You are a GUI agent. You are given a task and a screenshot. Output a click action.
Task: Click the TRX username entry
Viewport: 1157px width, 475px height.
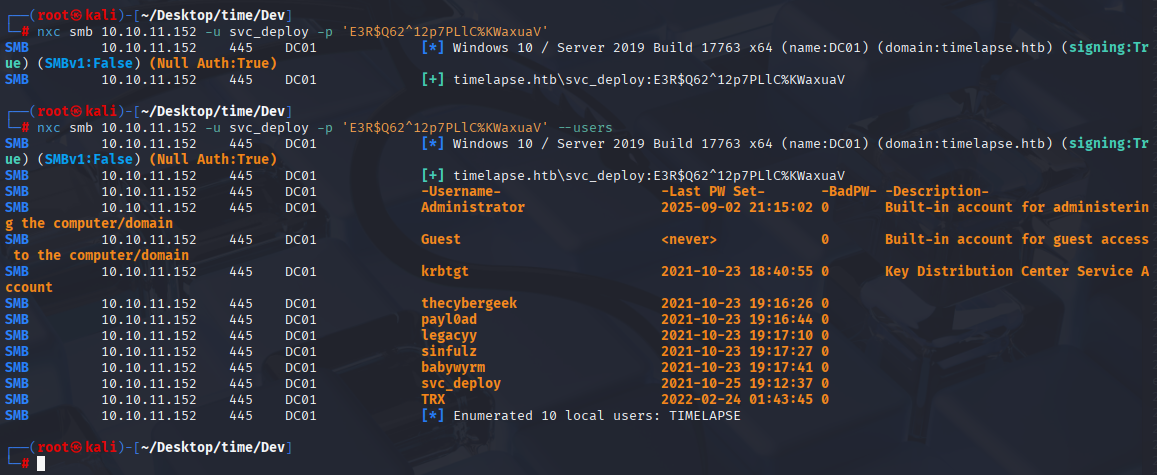tap(433, 399)
